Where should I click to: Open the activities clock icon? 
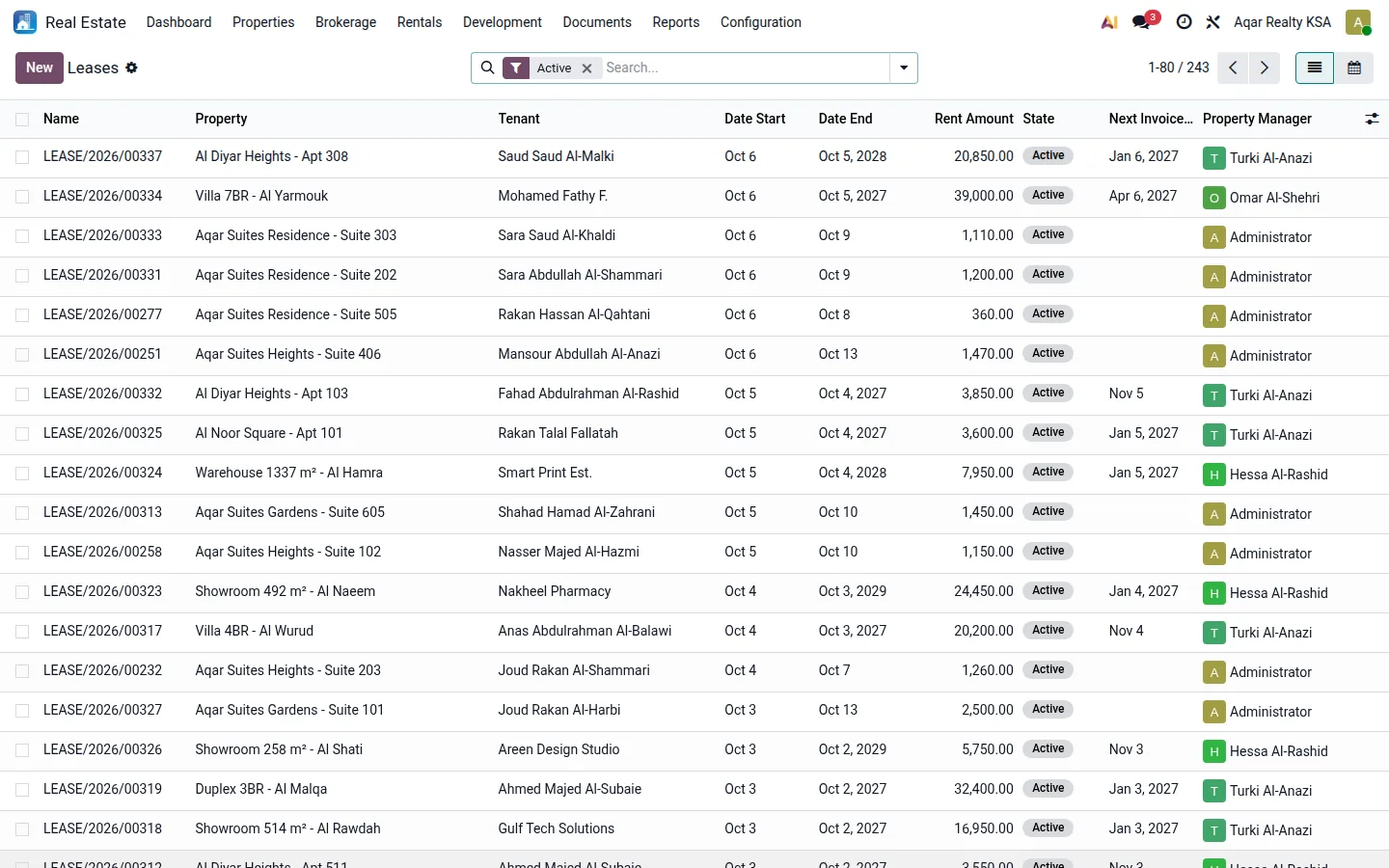[1185, 22]
